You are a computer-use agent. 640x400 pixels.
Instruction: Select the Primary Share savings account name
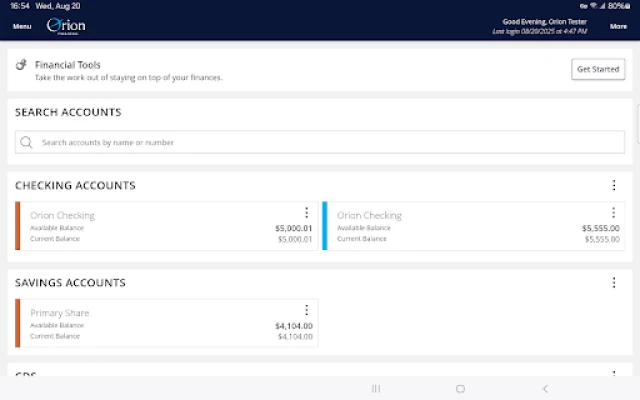[60, 313]
